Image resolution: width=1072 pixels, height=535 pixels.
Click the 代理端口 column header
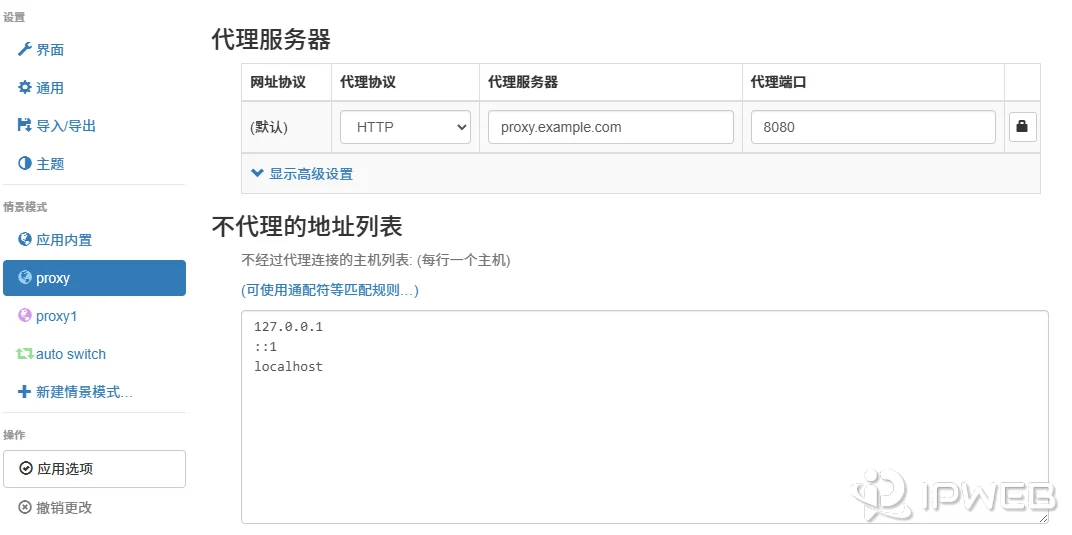click(779, 82)
